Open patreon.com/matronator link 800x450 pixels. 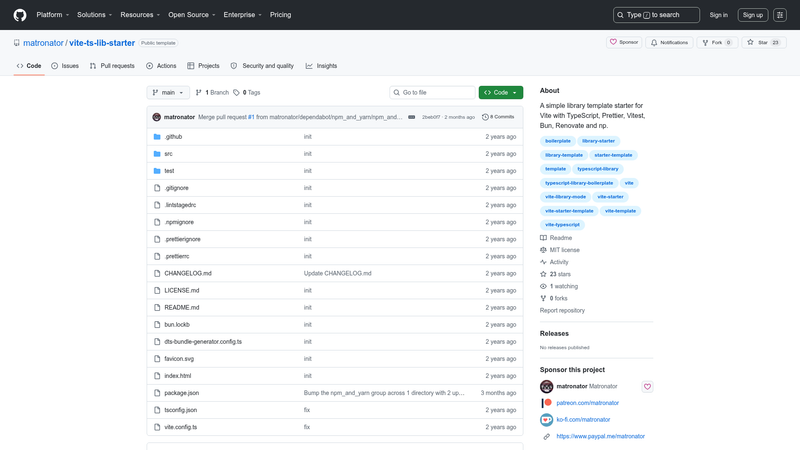[x=587, y=403]
